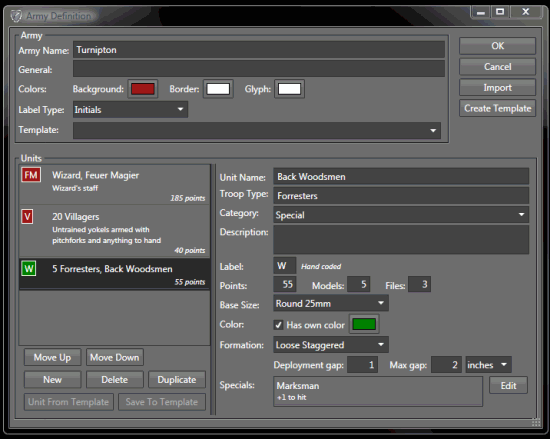
Task: Click the Create Template button
Action: 497,108
